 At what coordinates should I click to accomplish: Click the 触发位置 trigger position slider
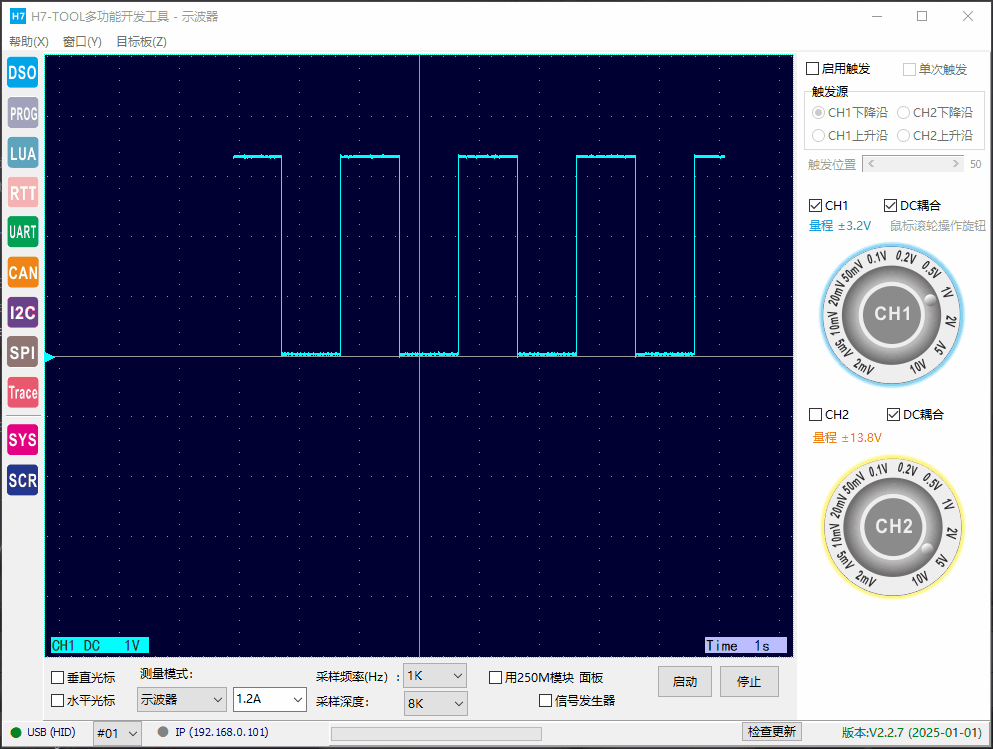tap(913, 164)
